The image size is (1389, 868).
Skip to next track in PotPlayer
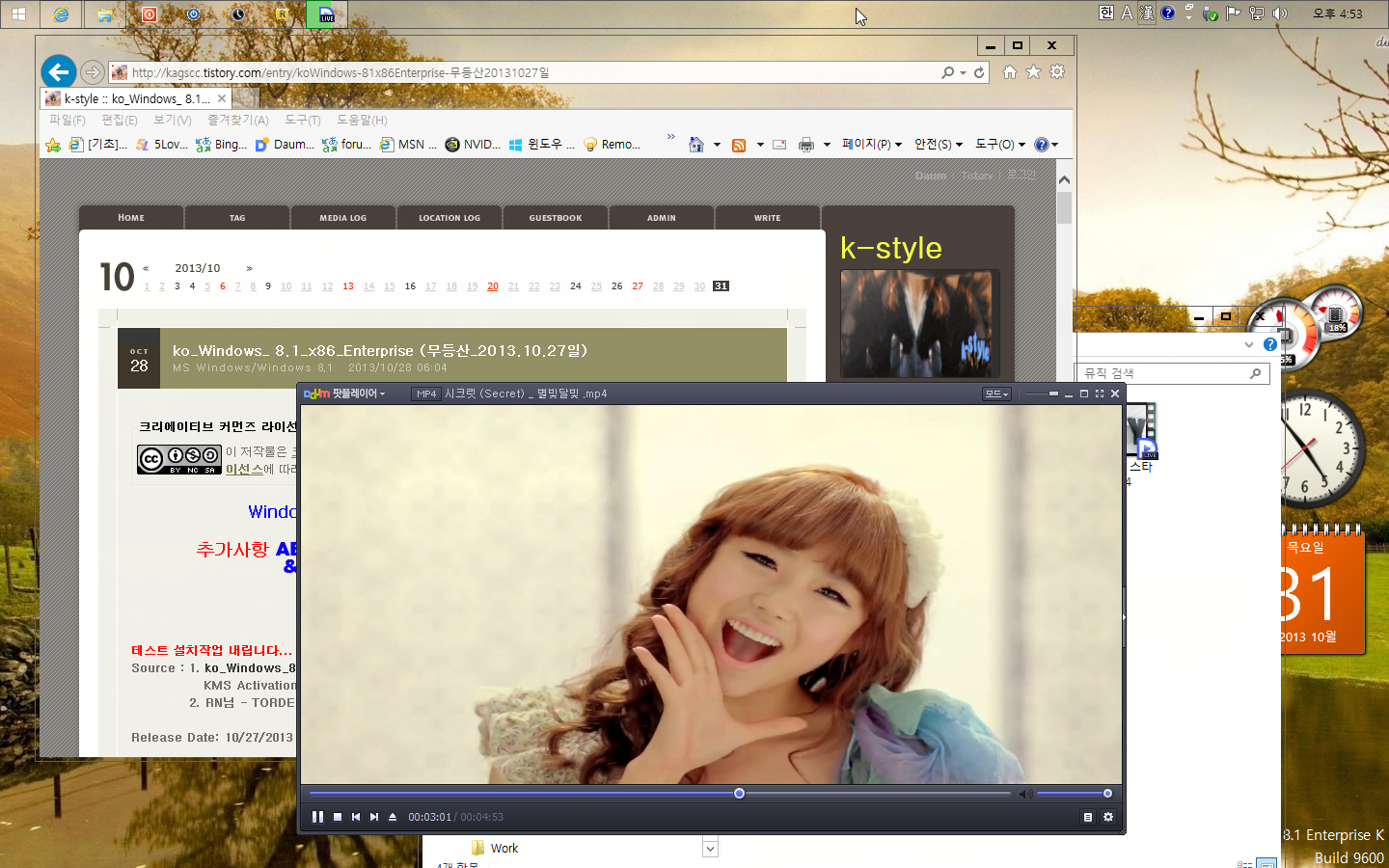[x=374, y=817]
